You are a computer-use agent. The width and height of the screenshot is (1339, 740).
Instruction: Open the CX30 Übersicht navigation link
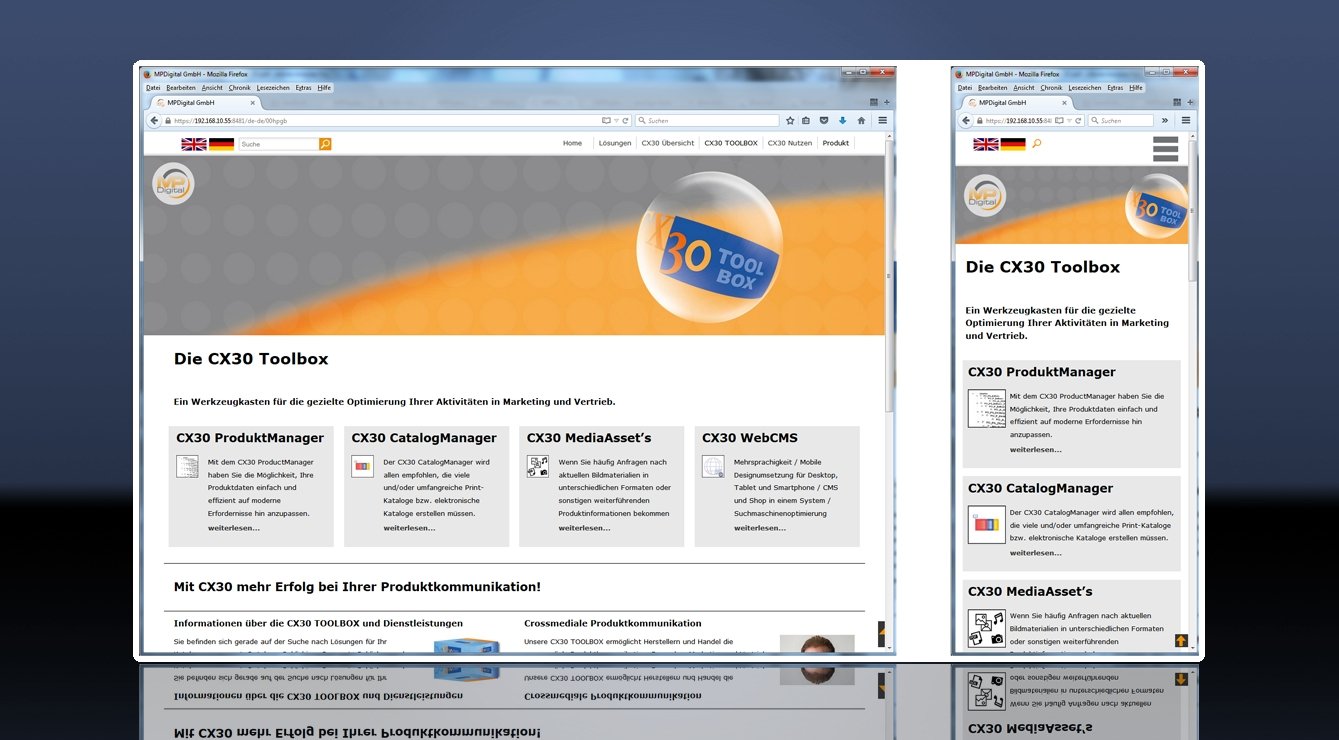pyautogui.click(x=668, y=143)
